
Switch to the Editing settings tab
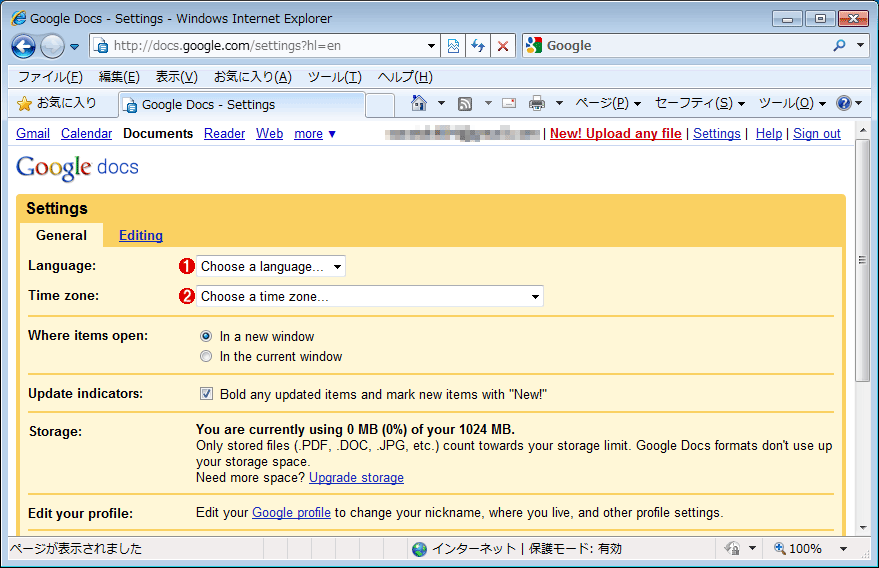141,235
